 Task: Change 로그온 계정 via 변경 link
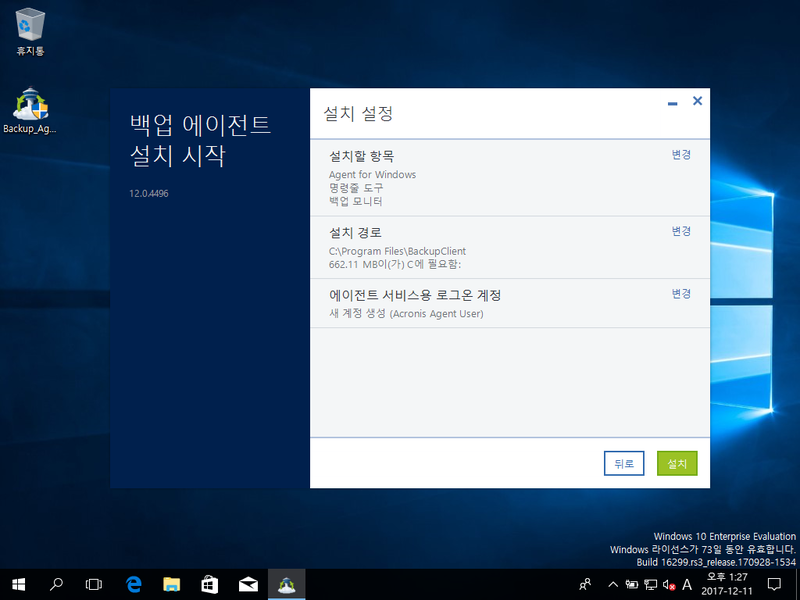point(681,293)
